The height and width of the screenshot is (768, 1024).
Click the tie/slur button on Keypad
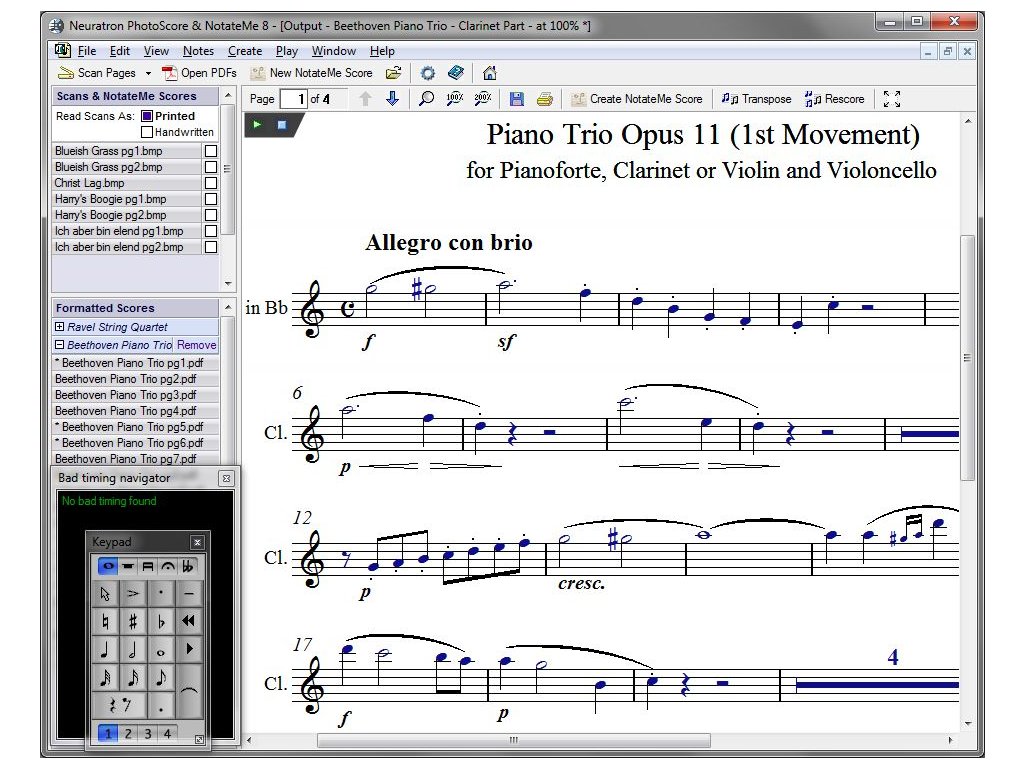(189, 691)
